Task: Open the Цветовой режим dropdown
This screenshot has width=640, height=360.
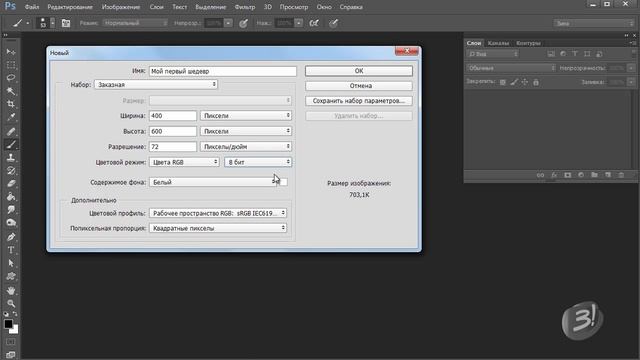Action: click(184, 162)
